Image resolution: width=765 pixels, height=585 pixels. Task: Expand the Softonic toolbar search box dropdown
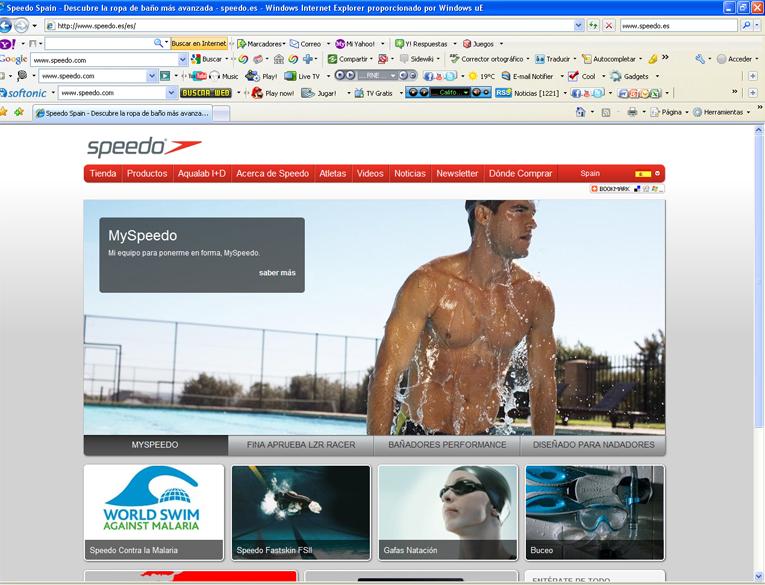tap(171, 92)
